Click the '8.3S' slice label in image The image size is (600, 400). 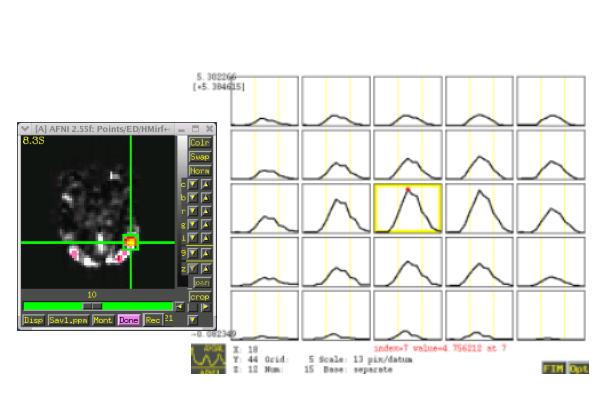pyautogui.click(x=33, y=140)
